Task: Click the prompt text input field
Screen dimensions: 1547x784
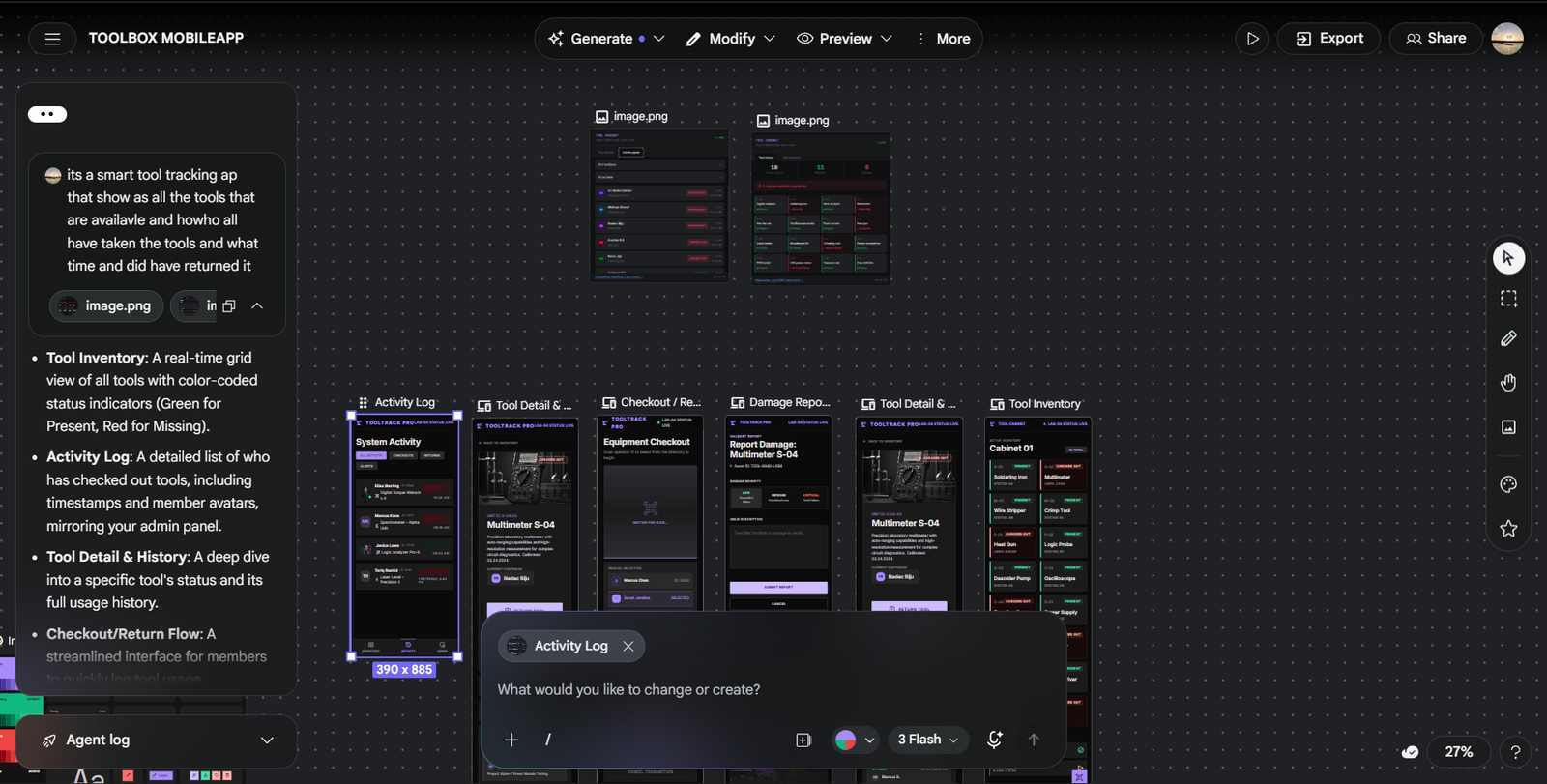Action: (x=773, y=689)
